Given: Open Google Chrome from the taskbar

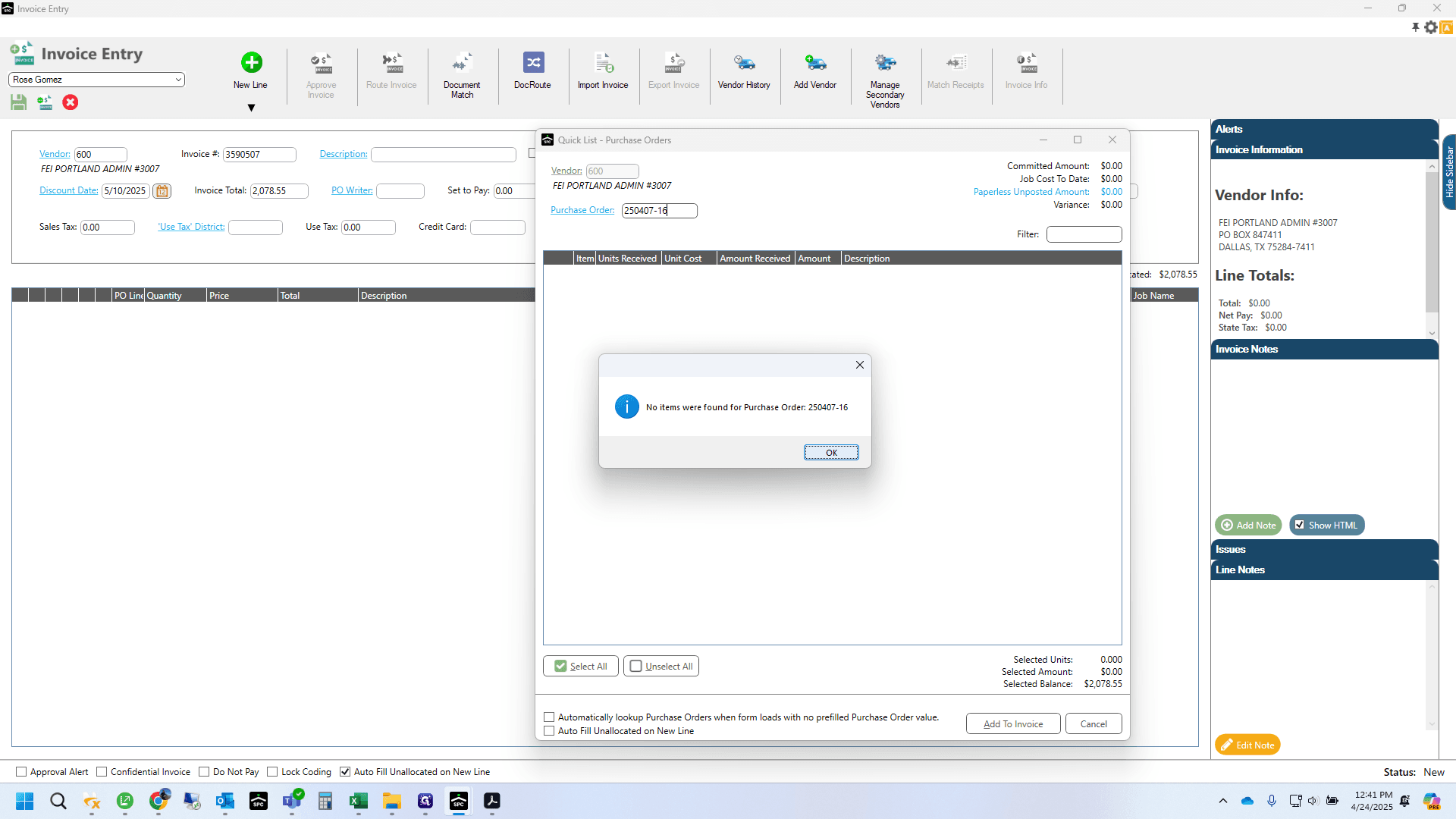Looking at the screenshot, I should pyautogui.click(x=158, y=801).
